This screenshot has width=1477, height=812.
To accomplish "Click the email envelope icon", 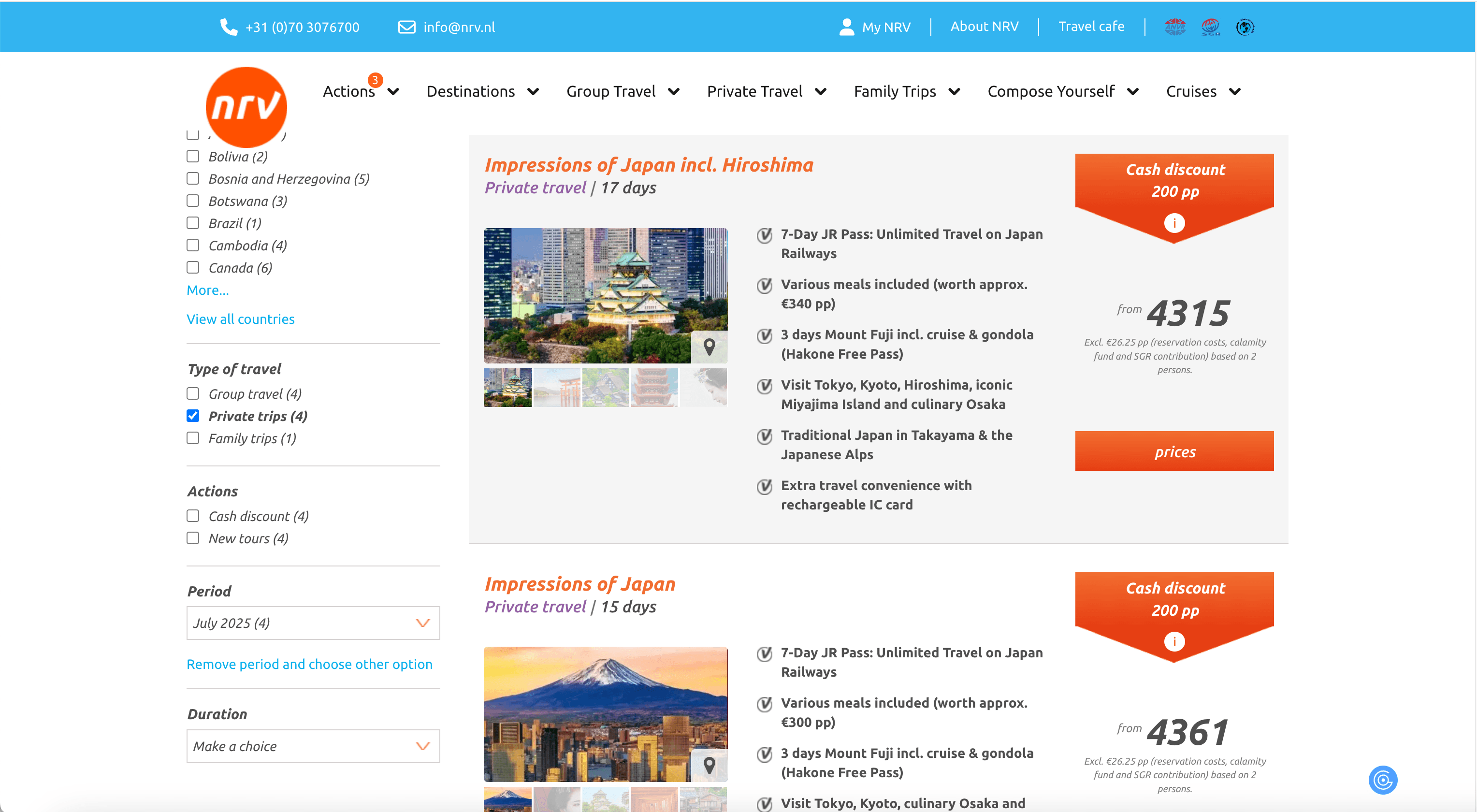I will tap(406, 27).
